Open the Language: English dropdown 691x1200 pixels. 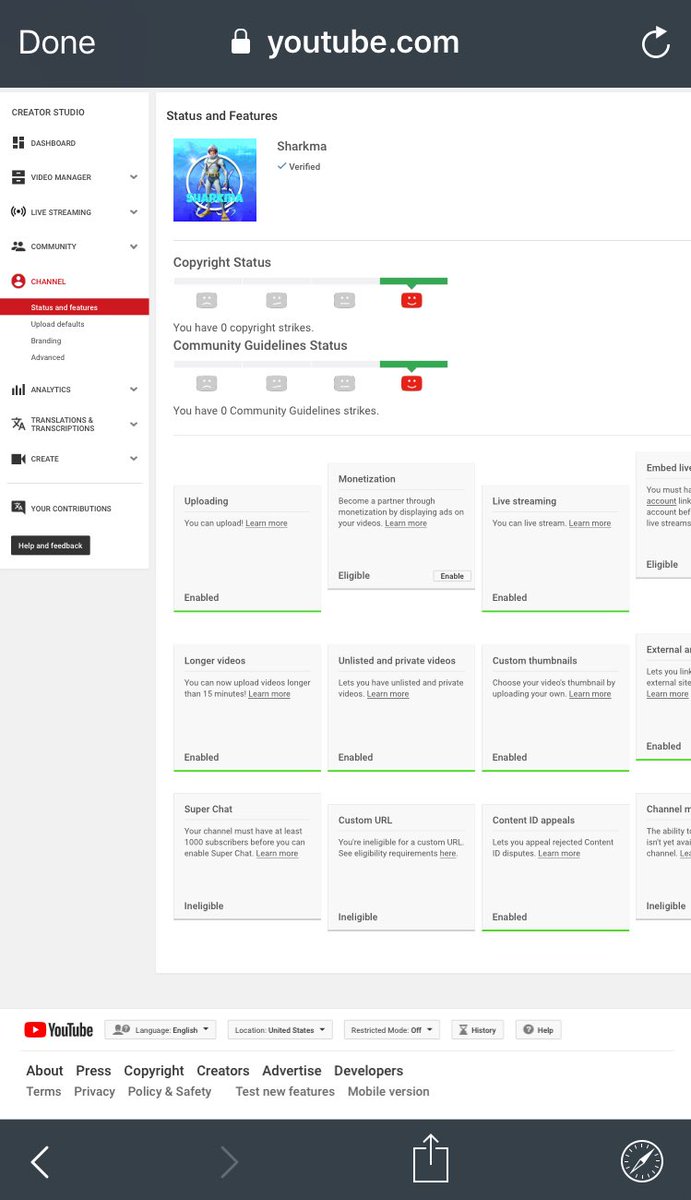pos(160,1030)
